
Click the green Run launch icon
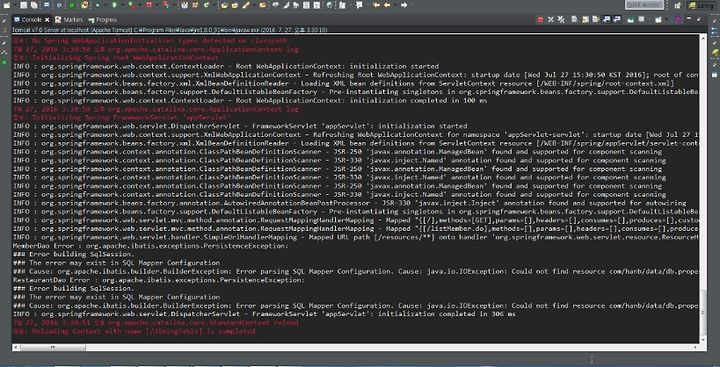(x=114, y=5)
